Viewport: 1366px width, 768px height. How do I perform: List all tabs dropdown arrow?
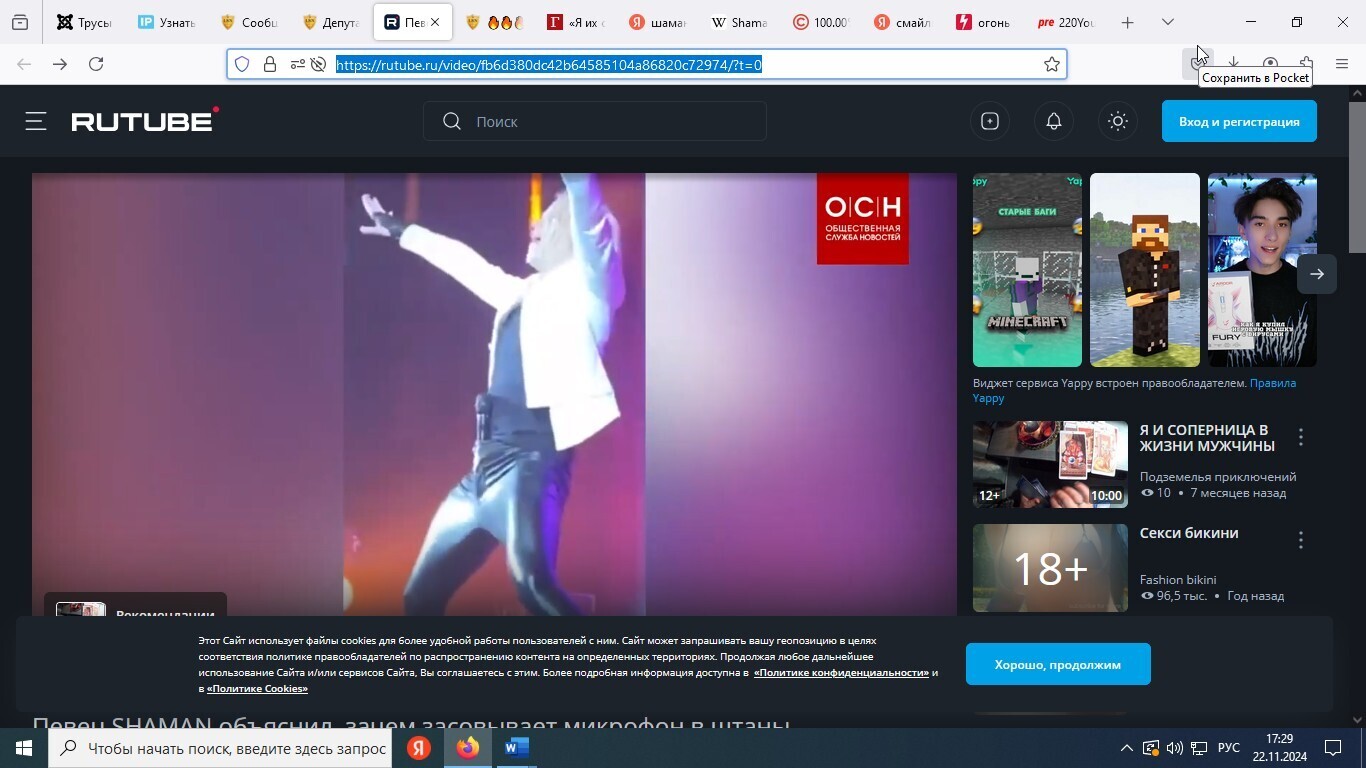[x=1167, y=22]
